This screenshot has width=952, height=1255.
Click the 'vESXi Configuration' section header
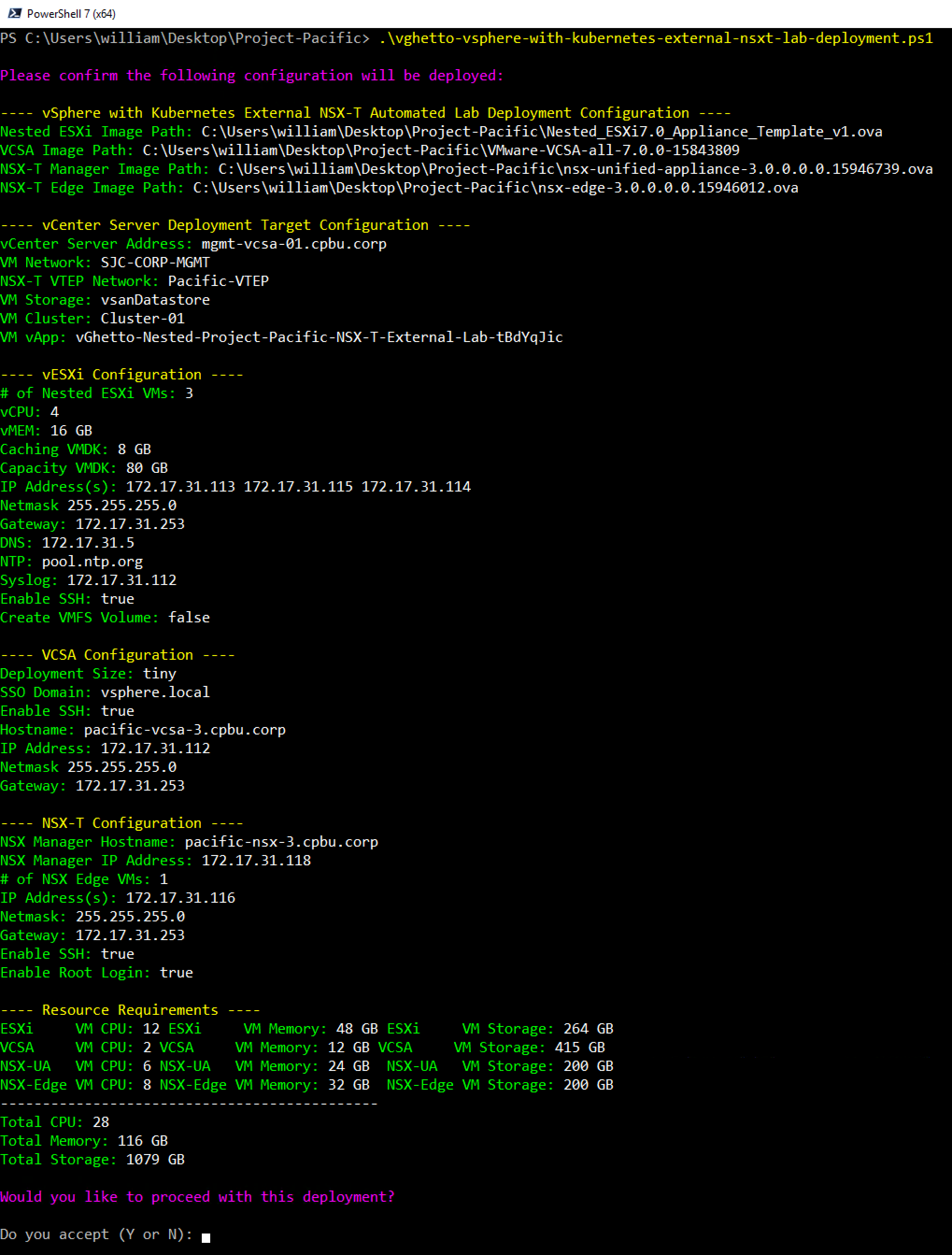point(121,374)
